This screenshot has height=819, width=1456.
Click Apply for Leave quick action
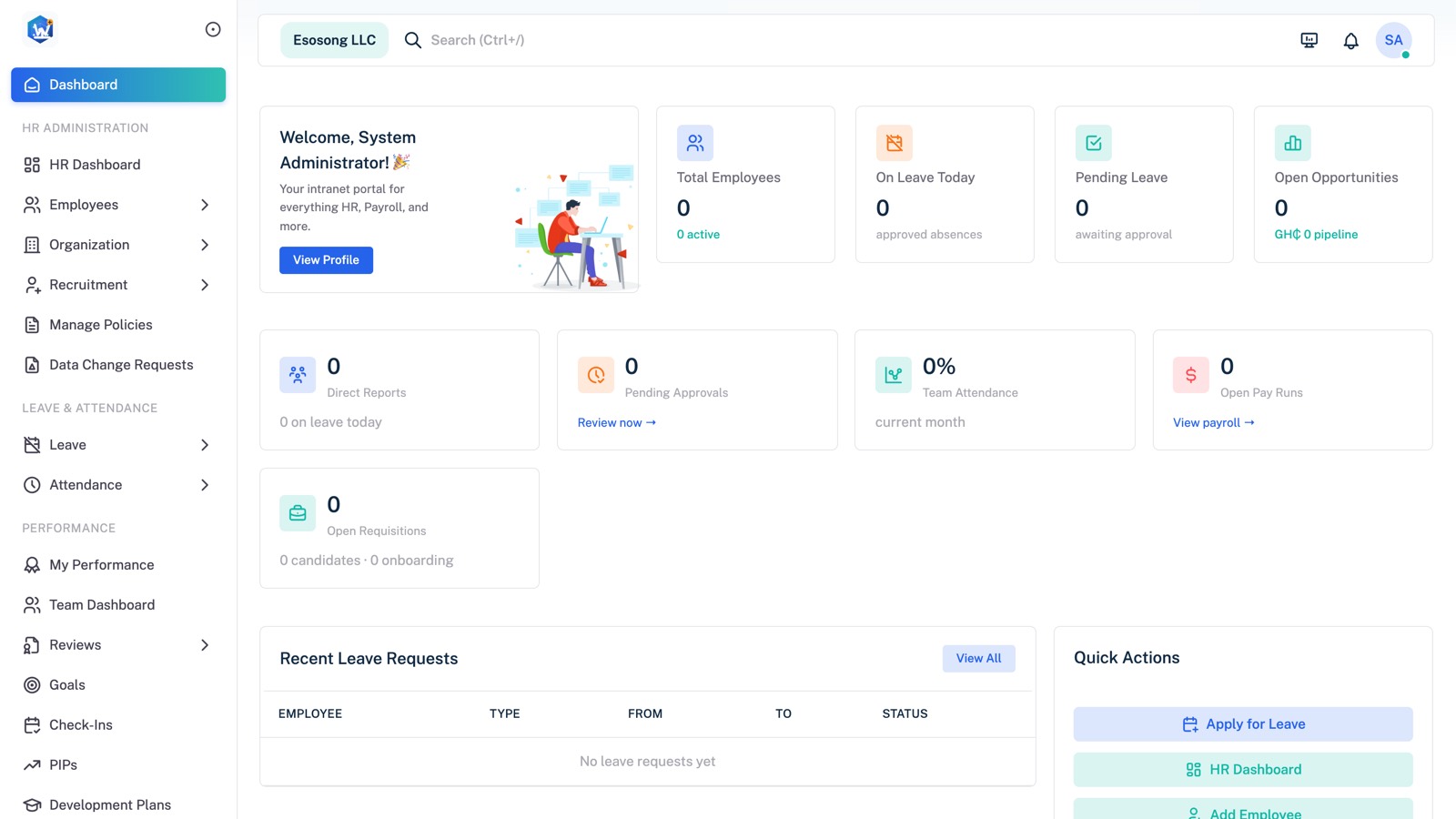pos(1243,724)
